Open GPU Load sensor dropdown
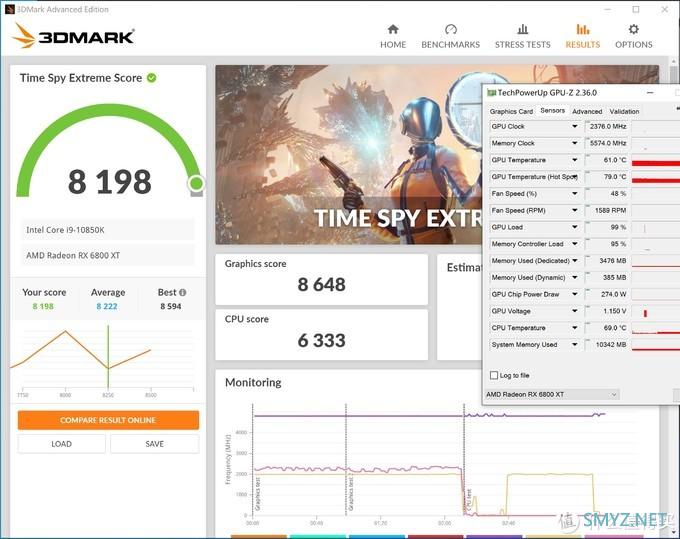This screenshot has height=539, width=680. coord(575,227)
